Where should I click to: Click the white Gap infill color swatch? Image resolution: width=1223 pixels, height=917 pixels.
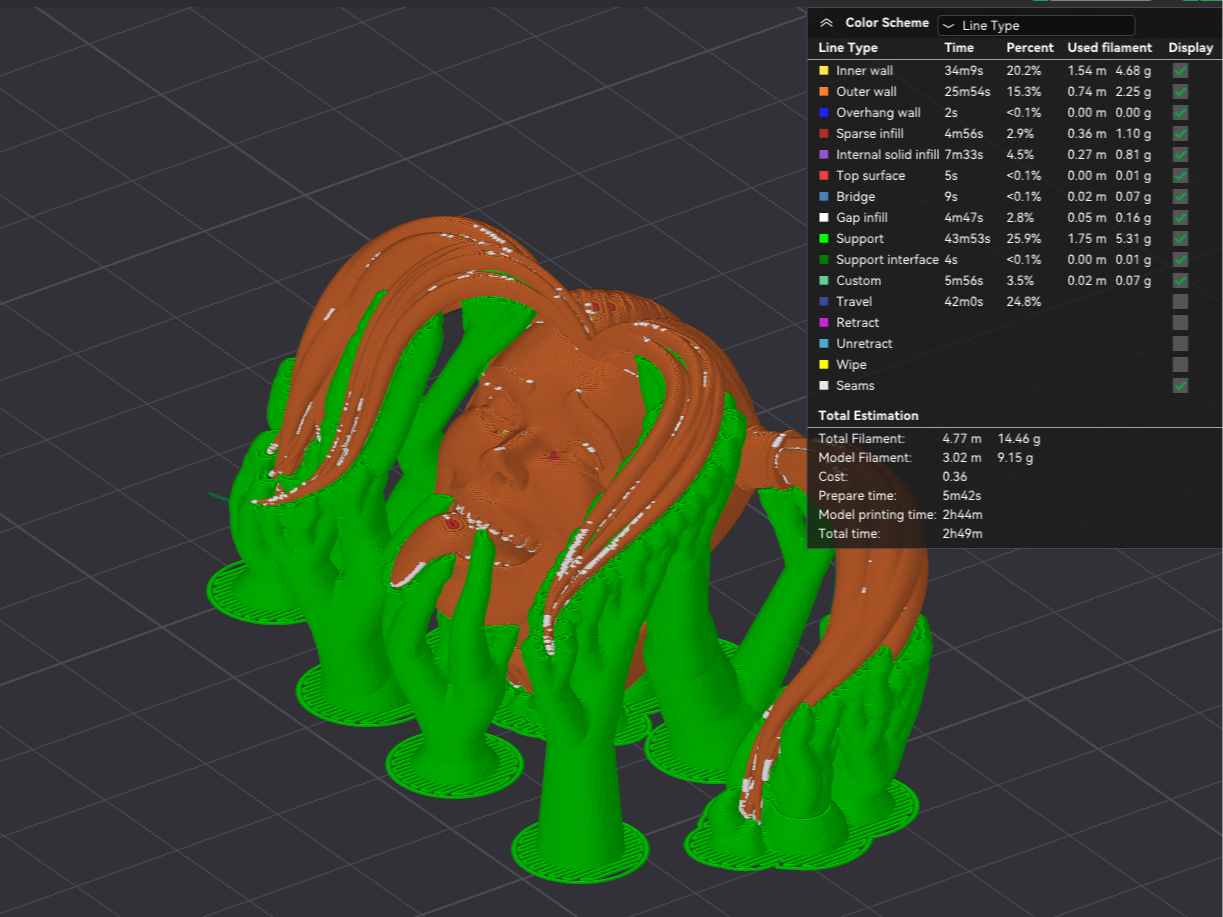(x=824, y=217)
